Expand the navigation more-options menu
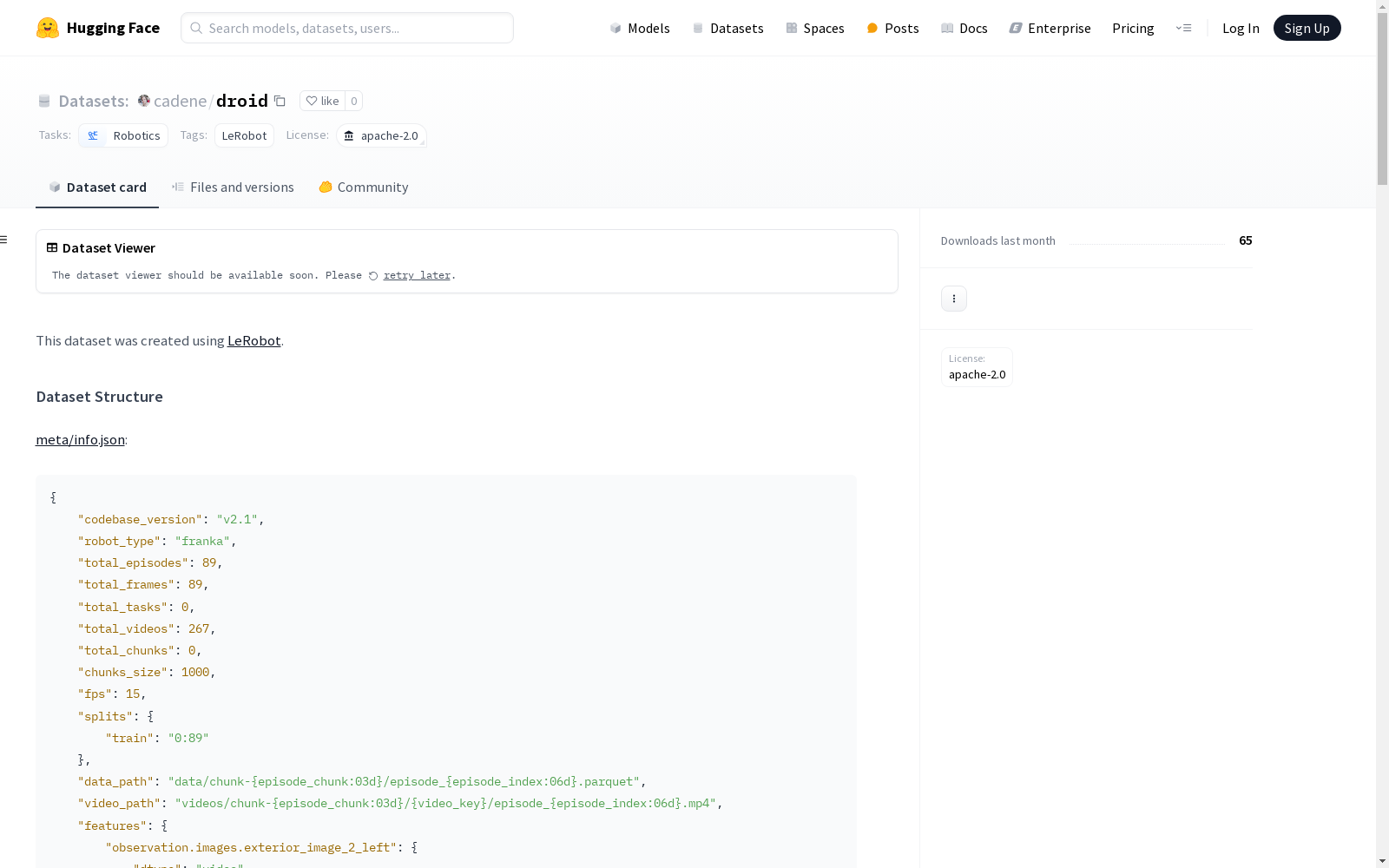 pos(1183,28)
